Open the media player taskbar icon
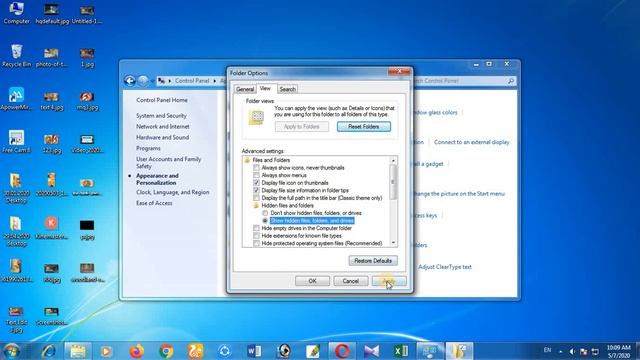This screenshot has height=360, width=640. point(106,351)
